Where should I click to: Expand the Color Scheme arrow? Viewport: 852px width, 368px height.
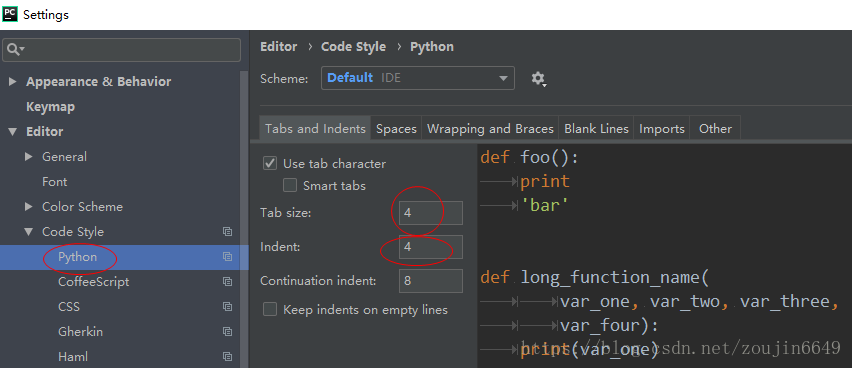(x=29, y=207)
